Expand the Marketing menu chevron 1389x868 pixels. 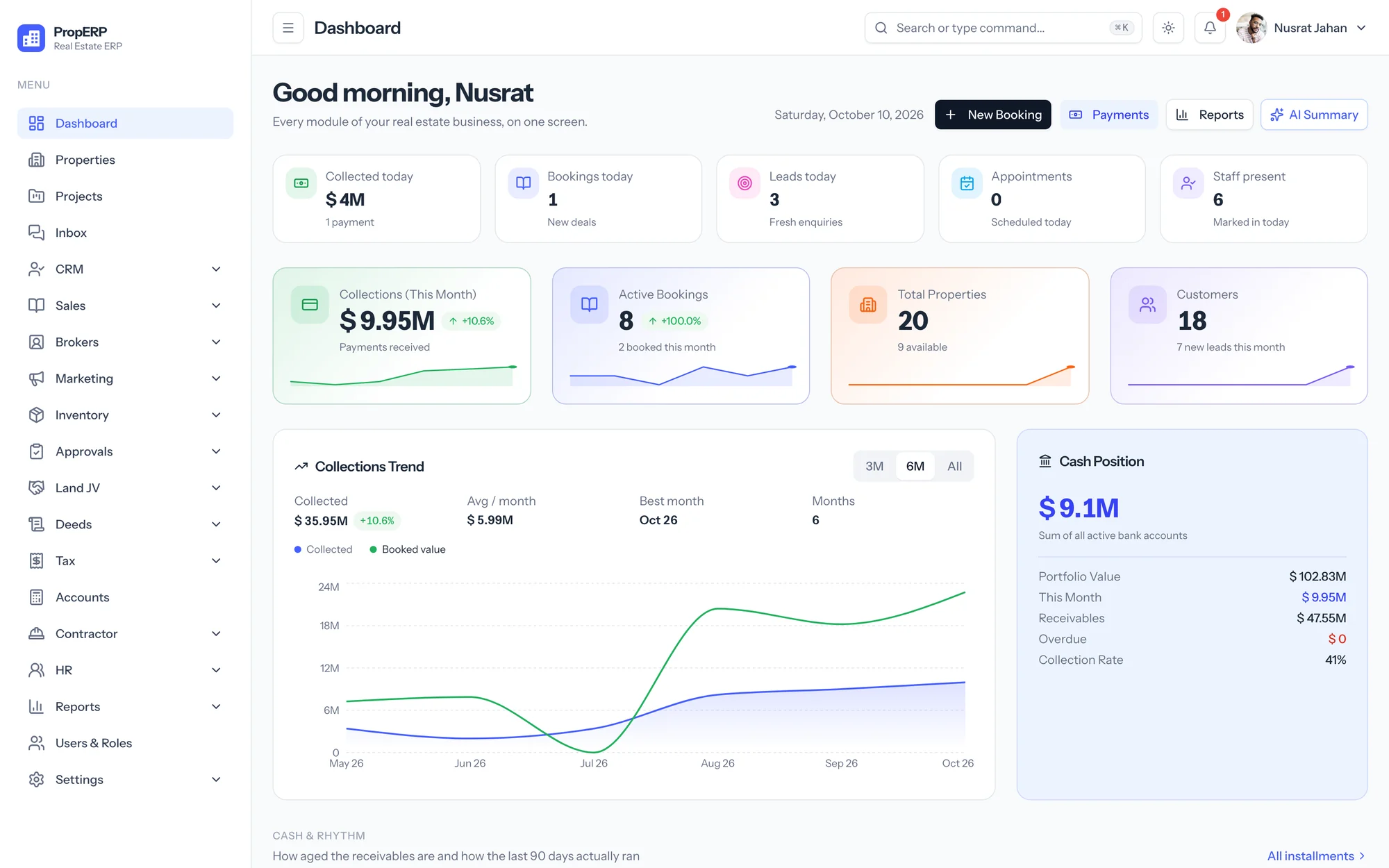pyautogui.click(x=216, y=378)
